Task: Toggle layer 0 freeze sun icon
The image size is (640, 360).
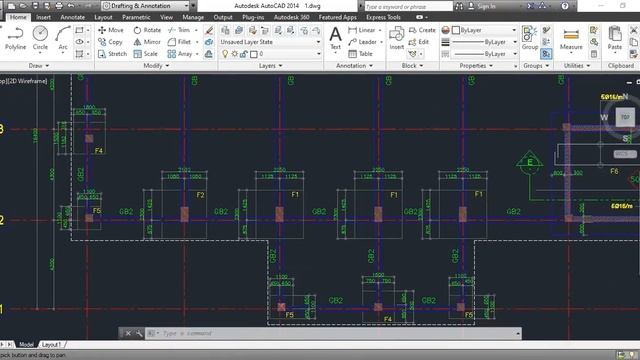Action: click(234, 53)
